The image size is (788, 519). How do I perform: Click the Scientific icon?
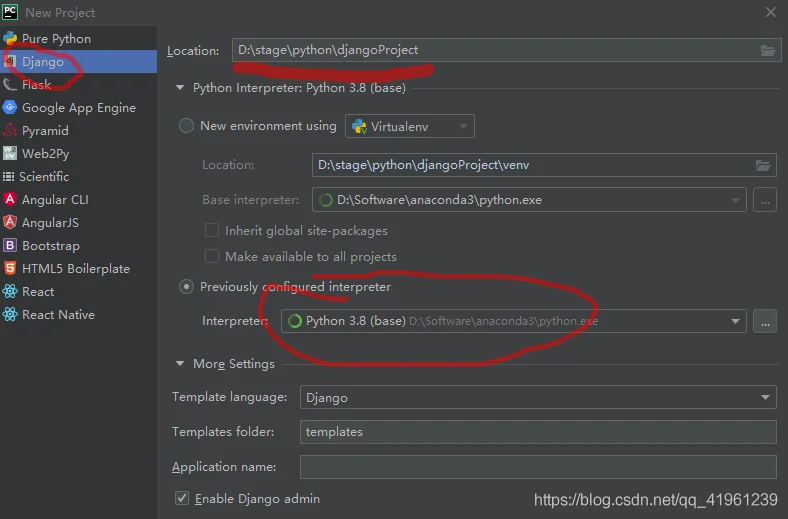[9, 176]
